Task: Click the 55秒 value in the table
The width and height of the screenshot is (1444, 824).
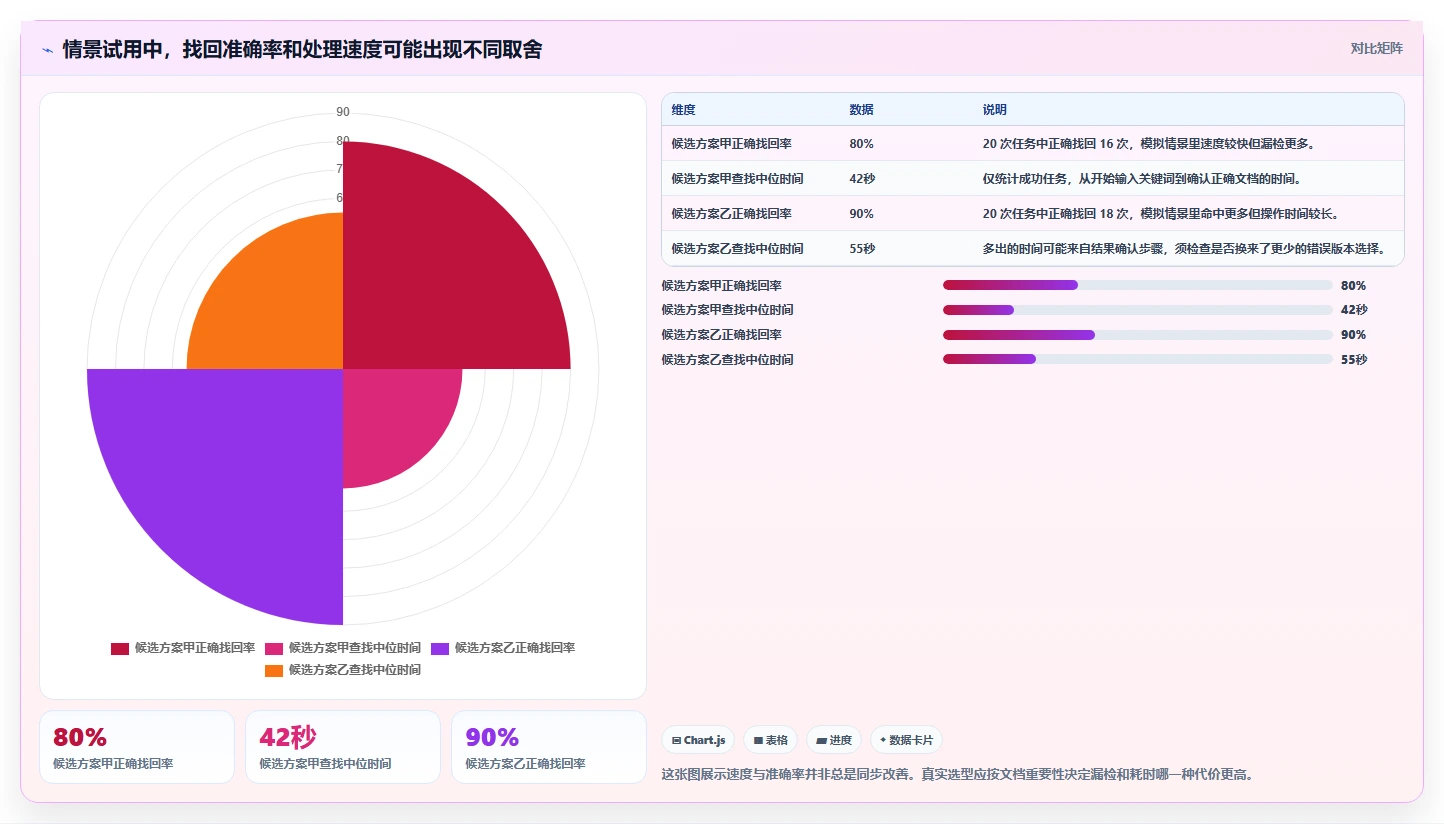Action: [x=862, y=249]
